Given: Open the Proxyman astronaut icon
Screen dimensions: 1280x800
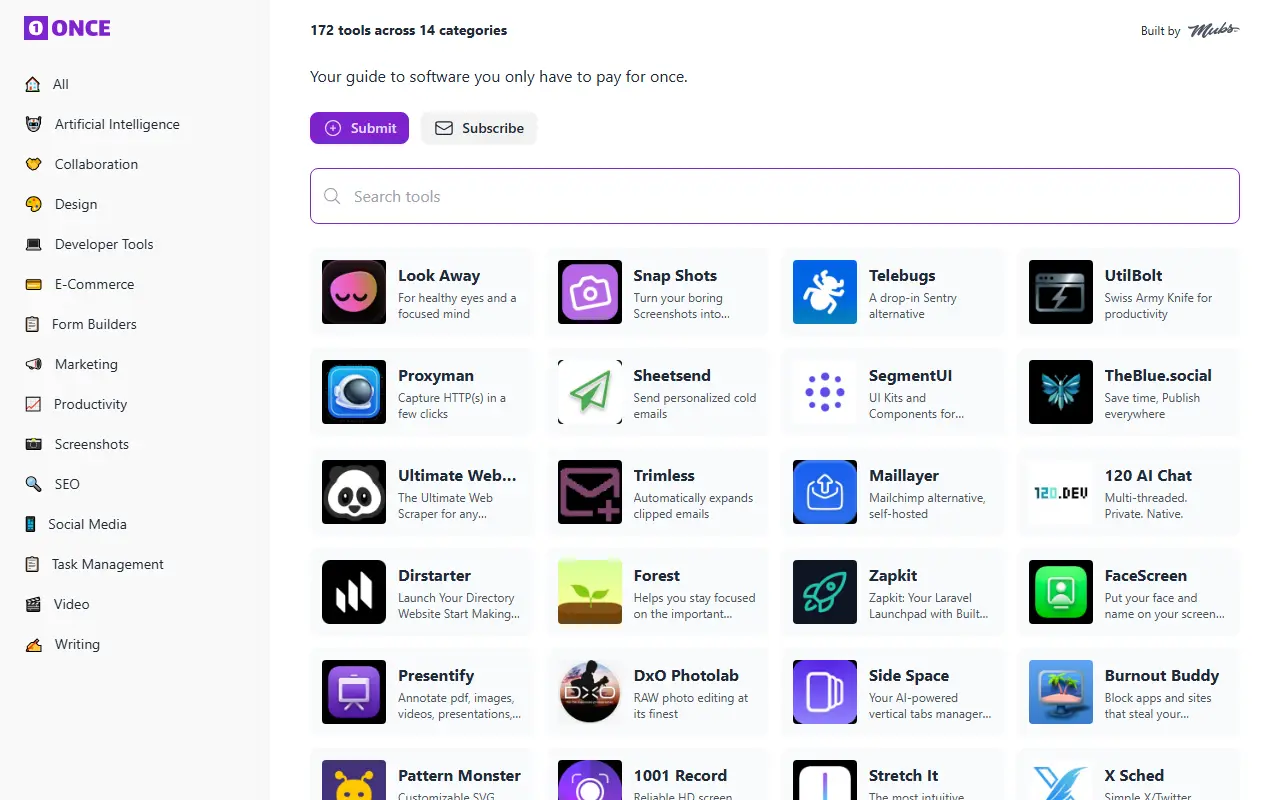Looking at the screenshot, I should (x=354, y=392).
